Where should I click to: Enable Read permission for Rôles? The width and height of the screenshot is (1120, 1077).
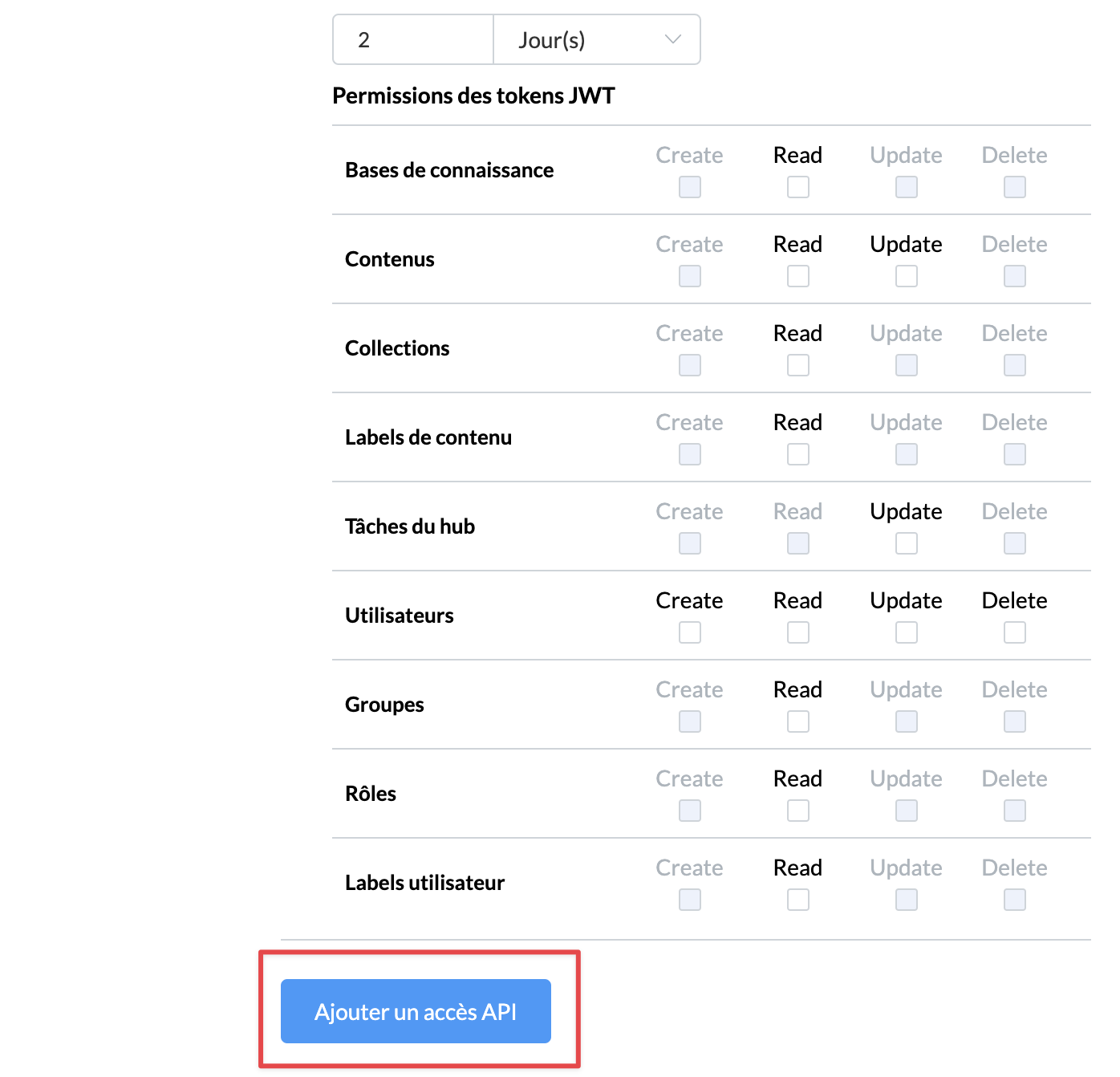[798, 811]
